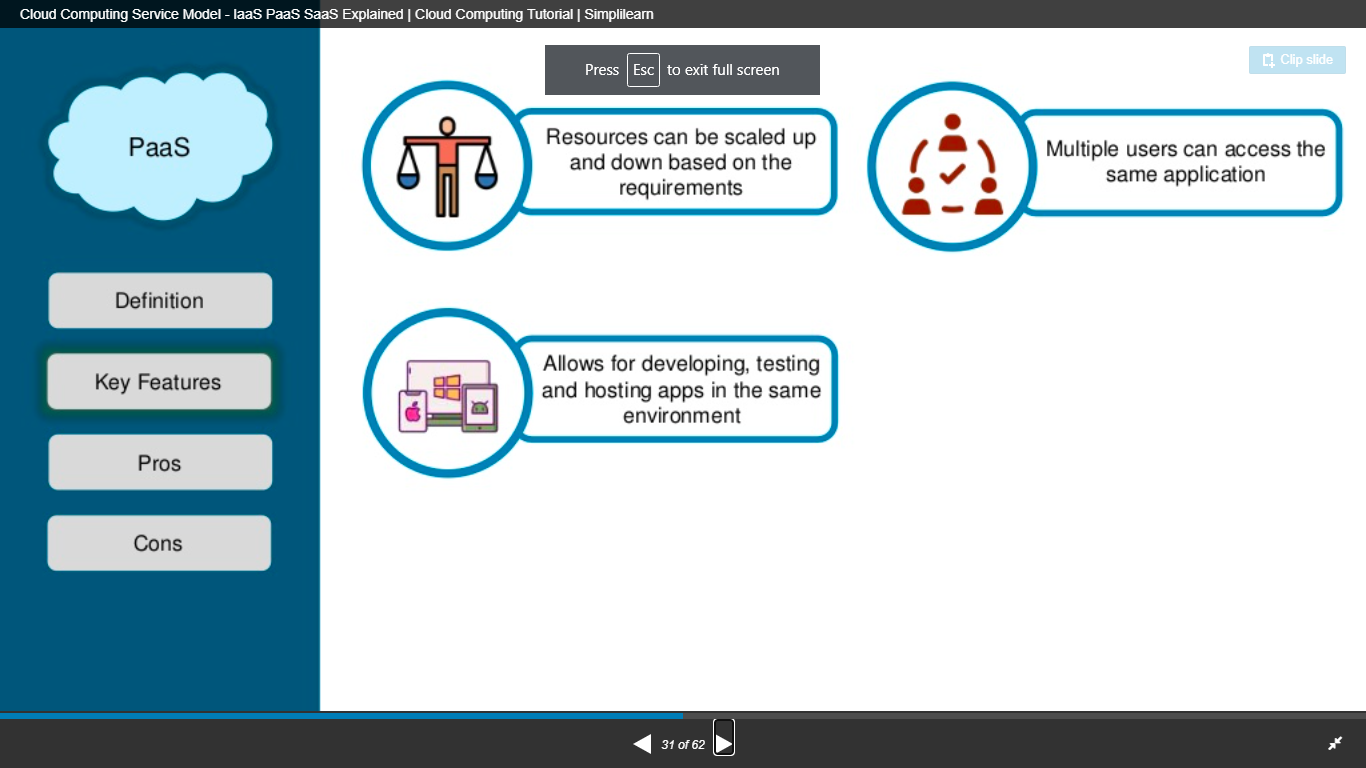Switch to the Cons section
The height and width of the screenshot is (768, 1366).
[x=159, y=543]
